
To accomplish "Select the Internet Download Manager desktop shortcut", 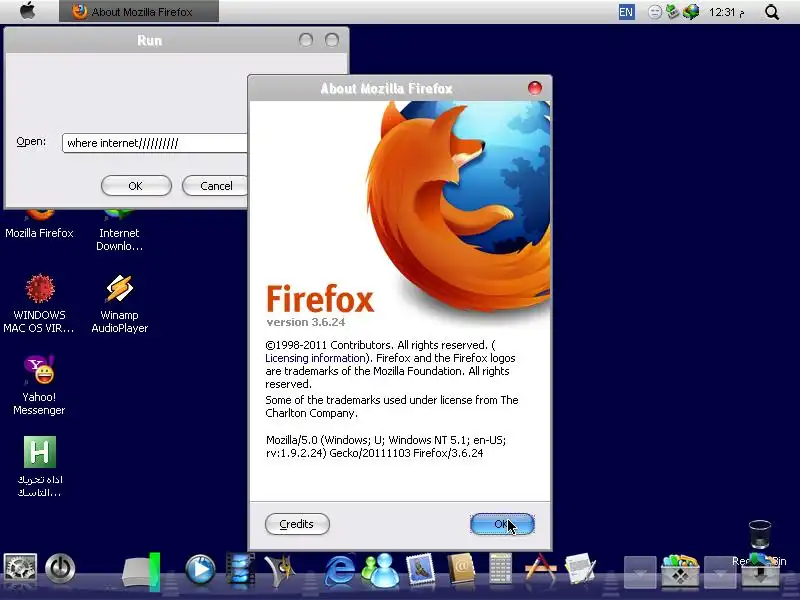I will point(119,232).
